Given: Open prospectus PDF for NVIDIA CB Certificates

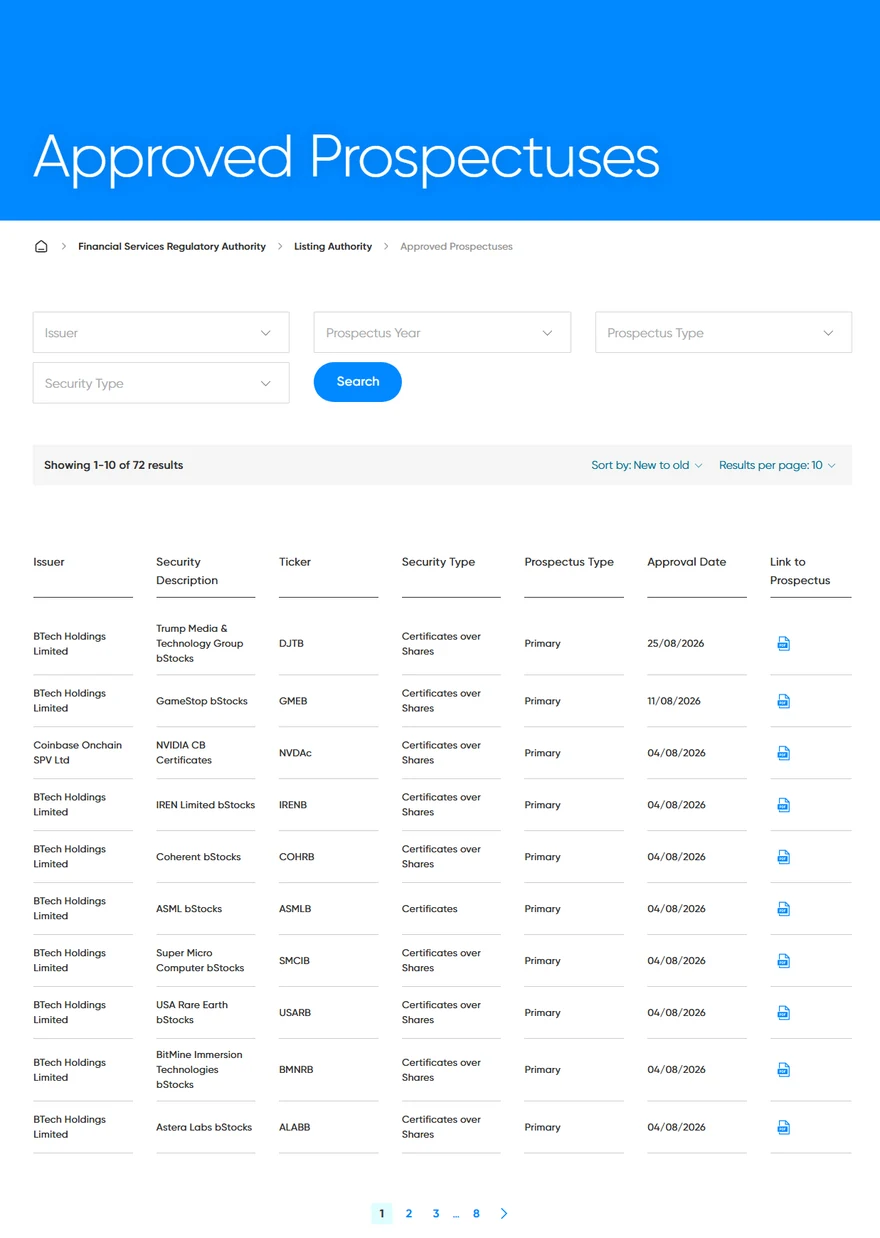Looking at the screenshot, I should click(x=784, y=753).
